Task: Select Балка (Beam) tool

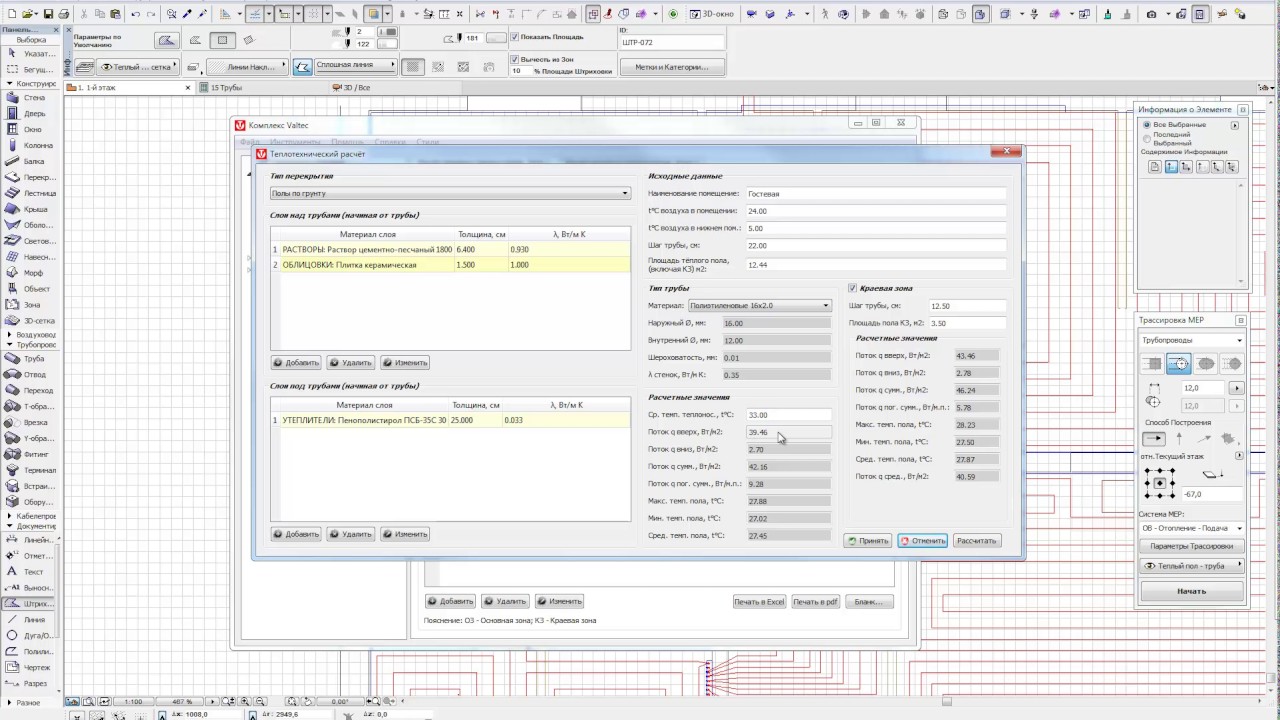Action: tap(31, 161)
